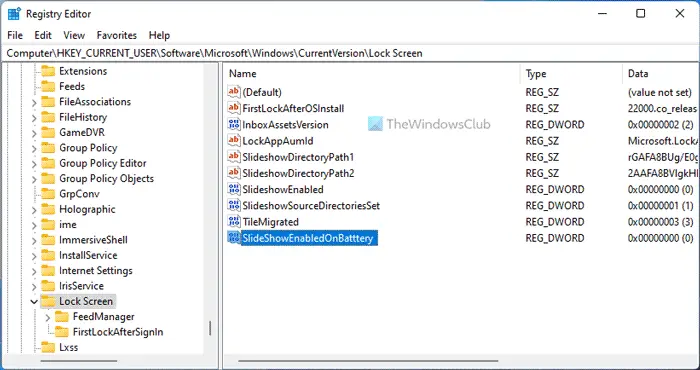The width and height of the screenshot is (700, 370).
Task: Expand the Internet Settings key
Action: click(34, 271)
